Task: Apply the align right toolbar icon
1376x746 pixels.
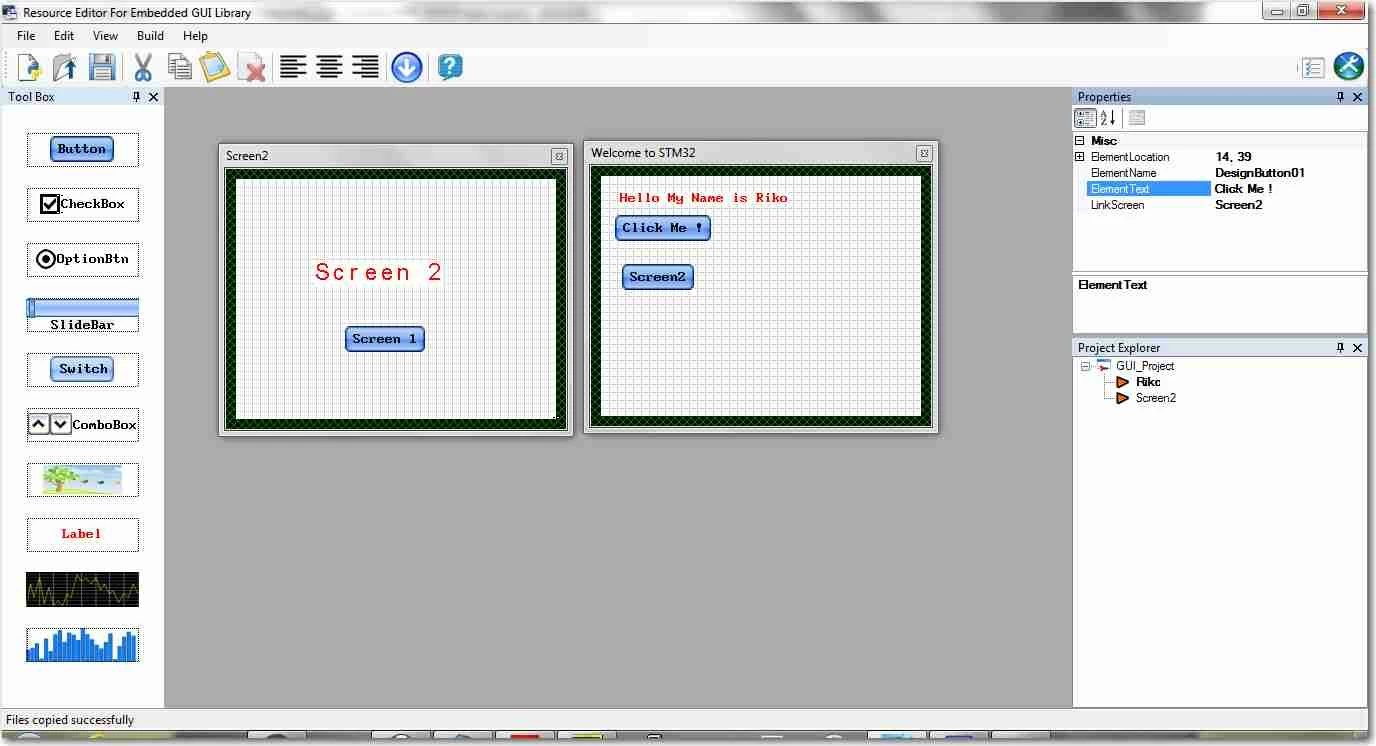Action: tap(365, 67)
